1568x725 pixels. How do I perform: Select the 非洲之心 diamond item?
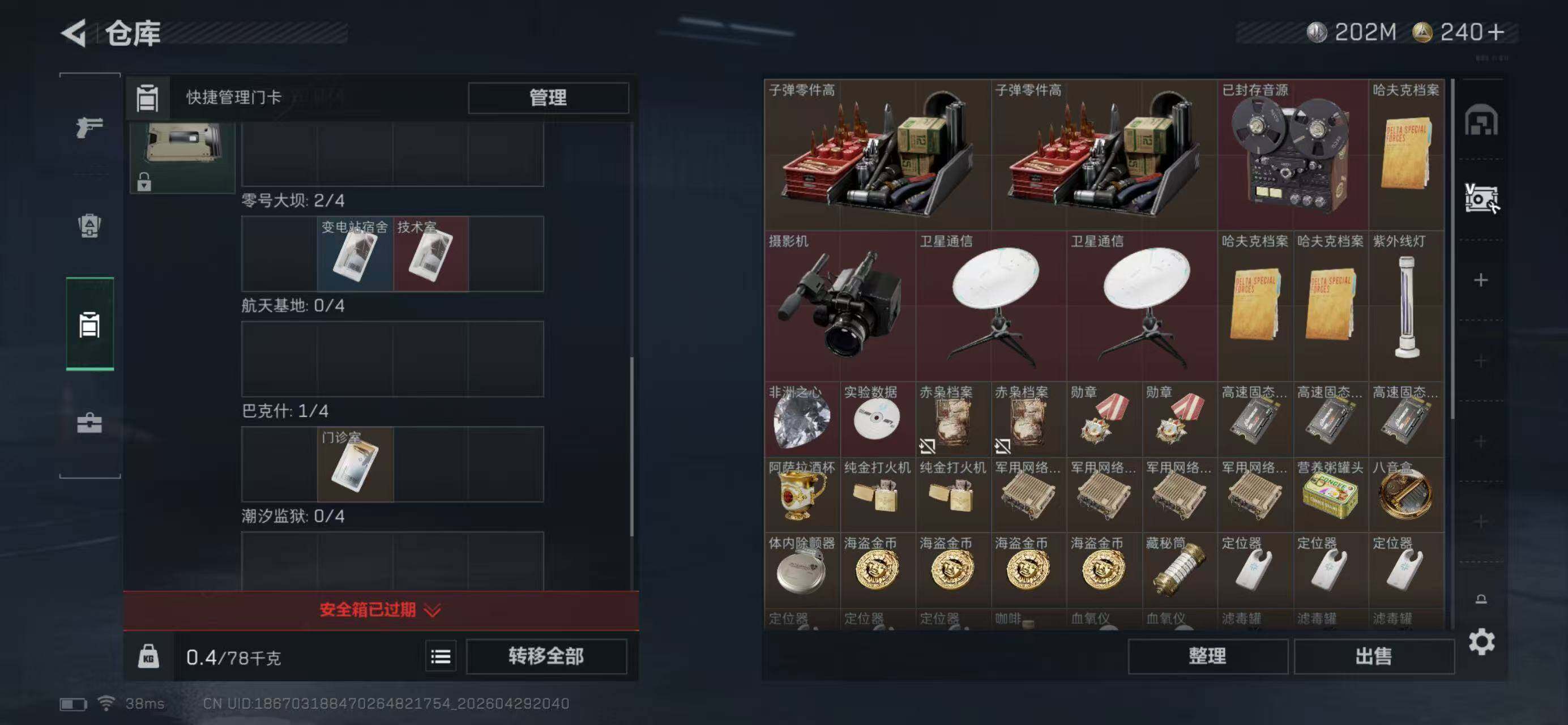pyautogui.click(x=802, y=419)
